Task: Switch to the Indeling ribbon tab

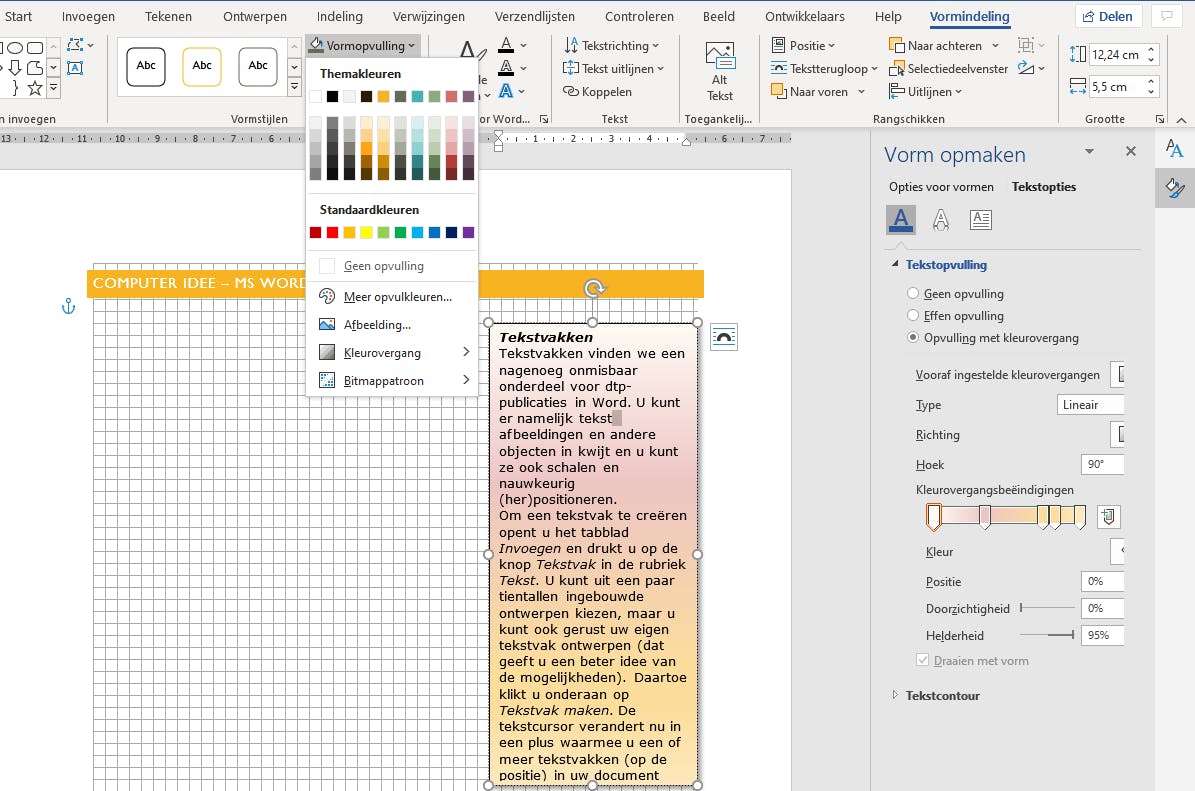Action: click(340, 17)
